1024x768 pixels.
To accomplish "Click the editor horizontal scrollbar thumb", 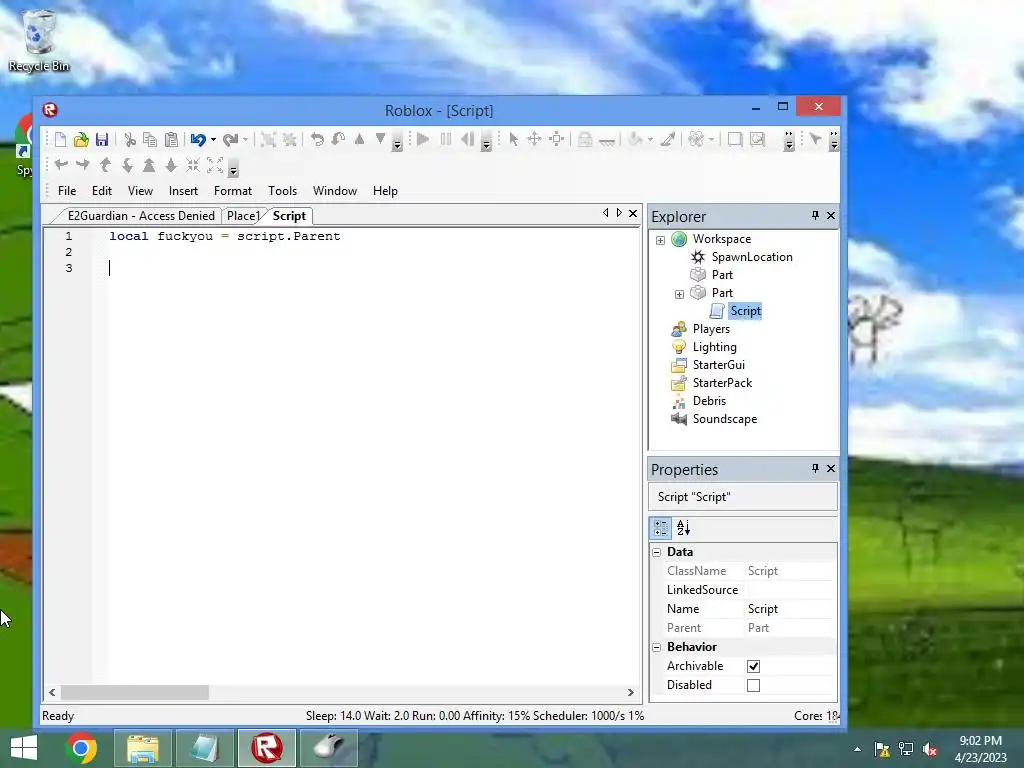I will point(135,692).
